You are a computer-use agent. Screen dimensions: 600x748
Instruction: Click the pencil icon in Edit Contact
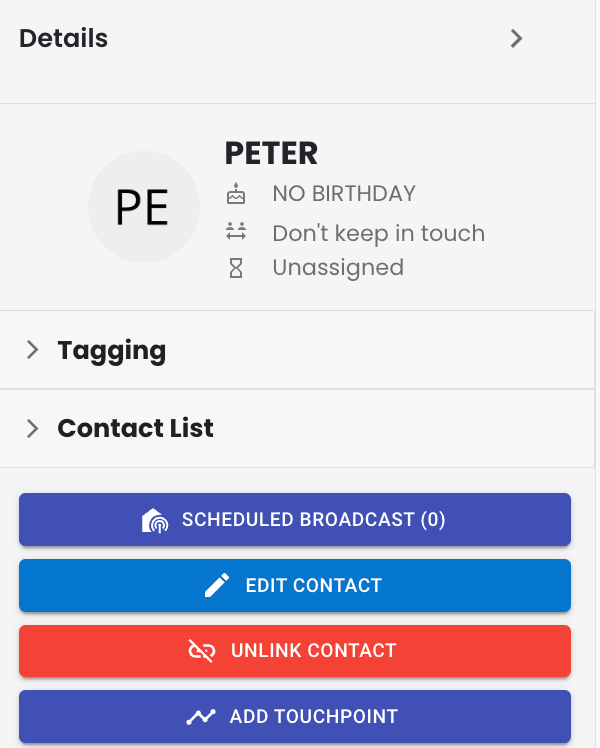point(217,585)
